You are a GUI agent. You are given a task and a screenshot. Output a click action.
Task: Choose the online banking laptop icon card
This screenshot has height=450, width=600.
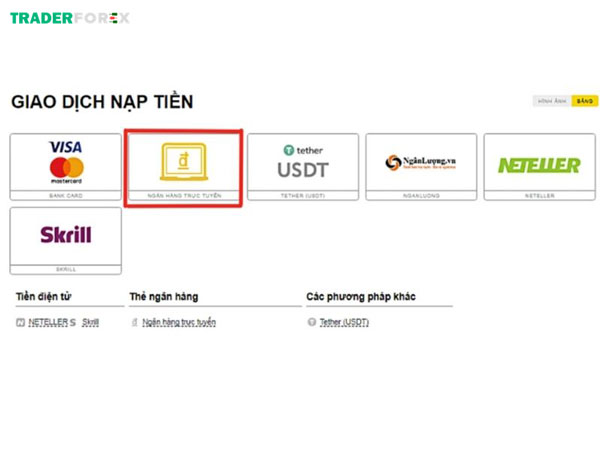184,167
